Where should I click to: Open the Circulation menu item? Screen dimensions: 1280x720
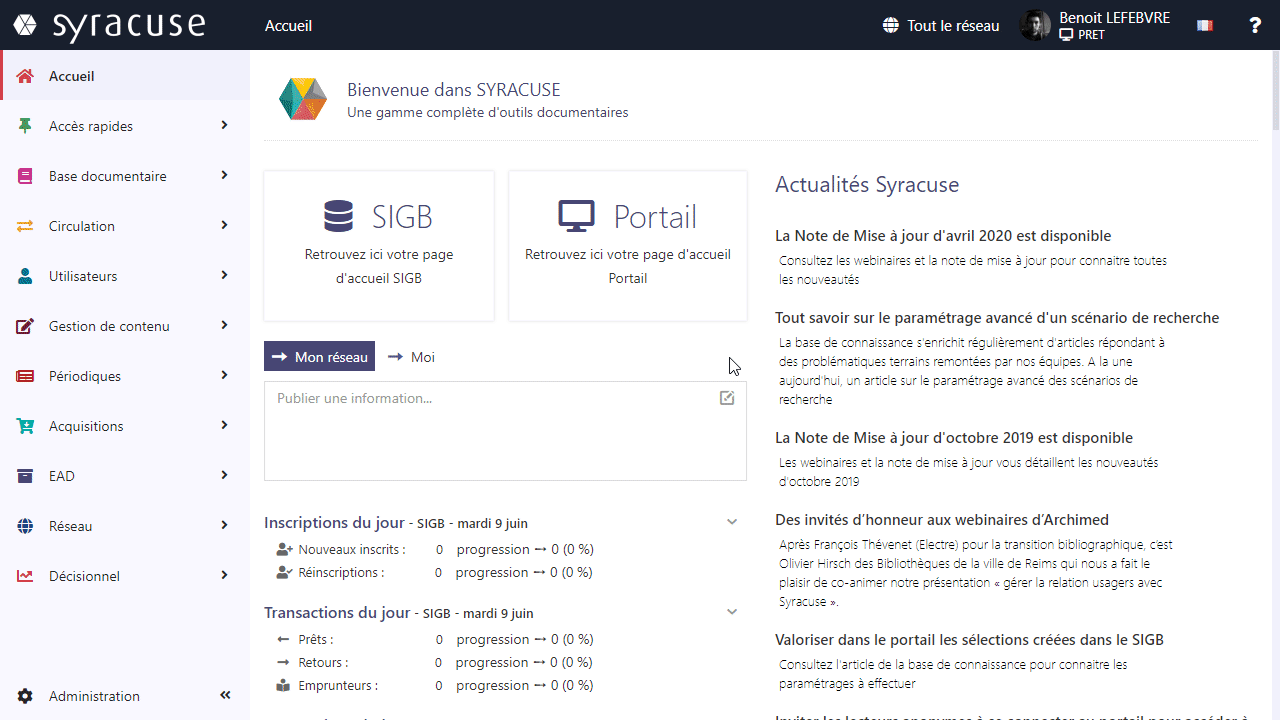point(125,226)
